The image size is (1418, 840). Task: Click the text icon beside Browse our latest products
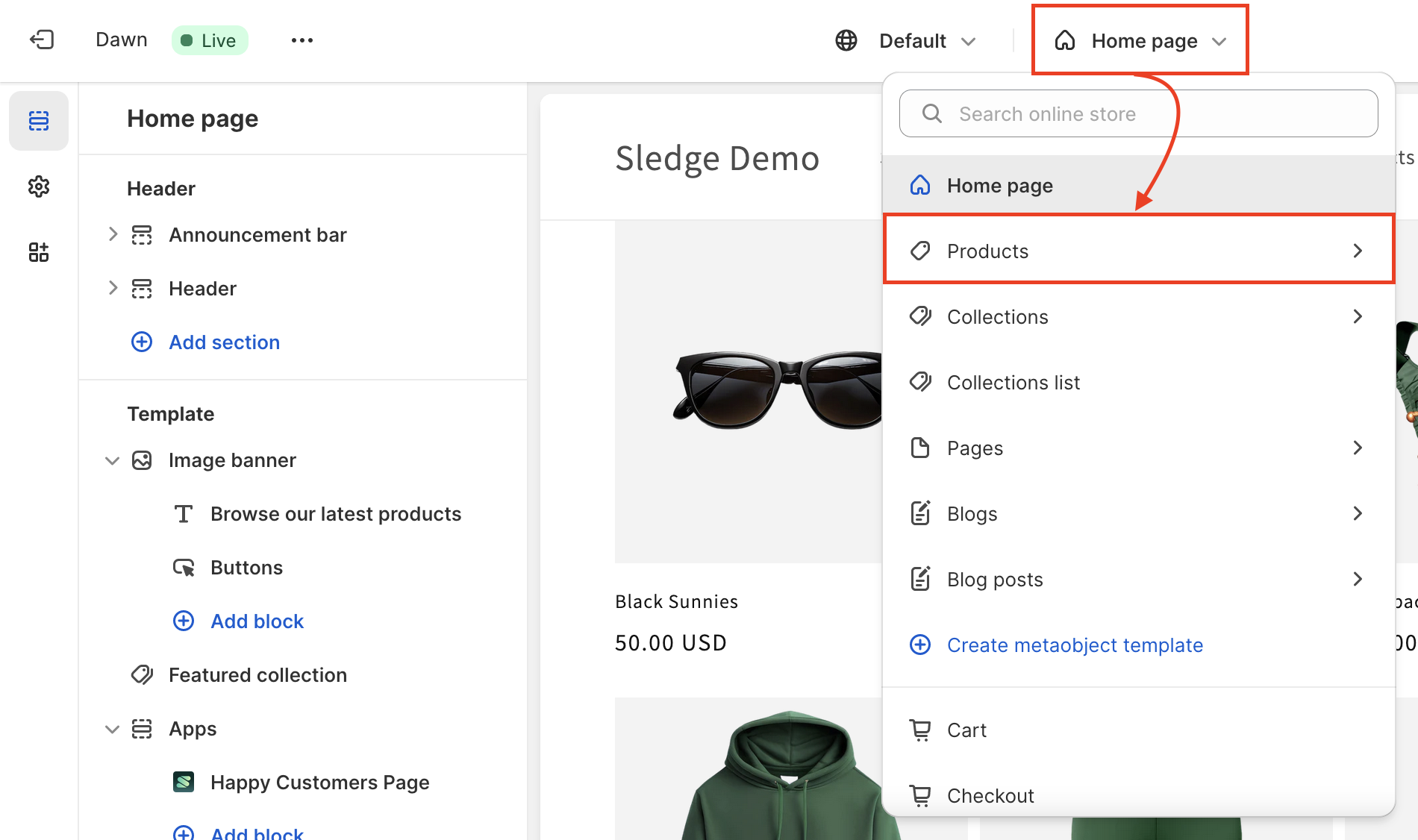click(x=183, y=513)
